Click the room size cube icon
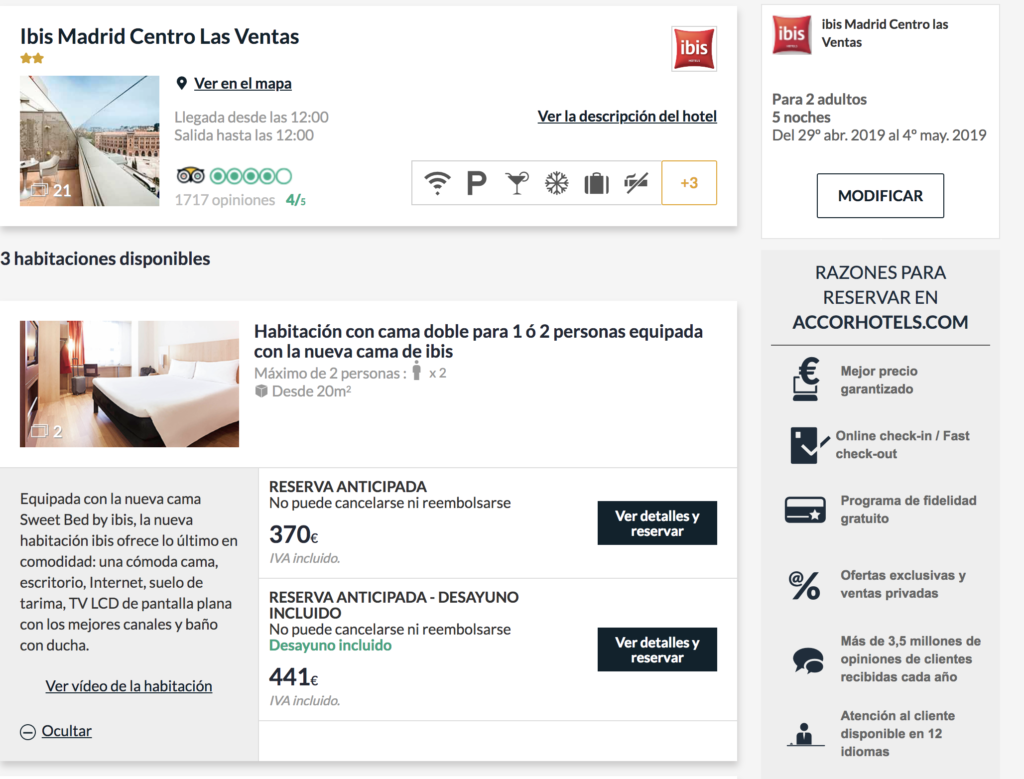Viewport: 1024px width, 779px height. pos(261,391)
